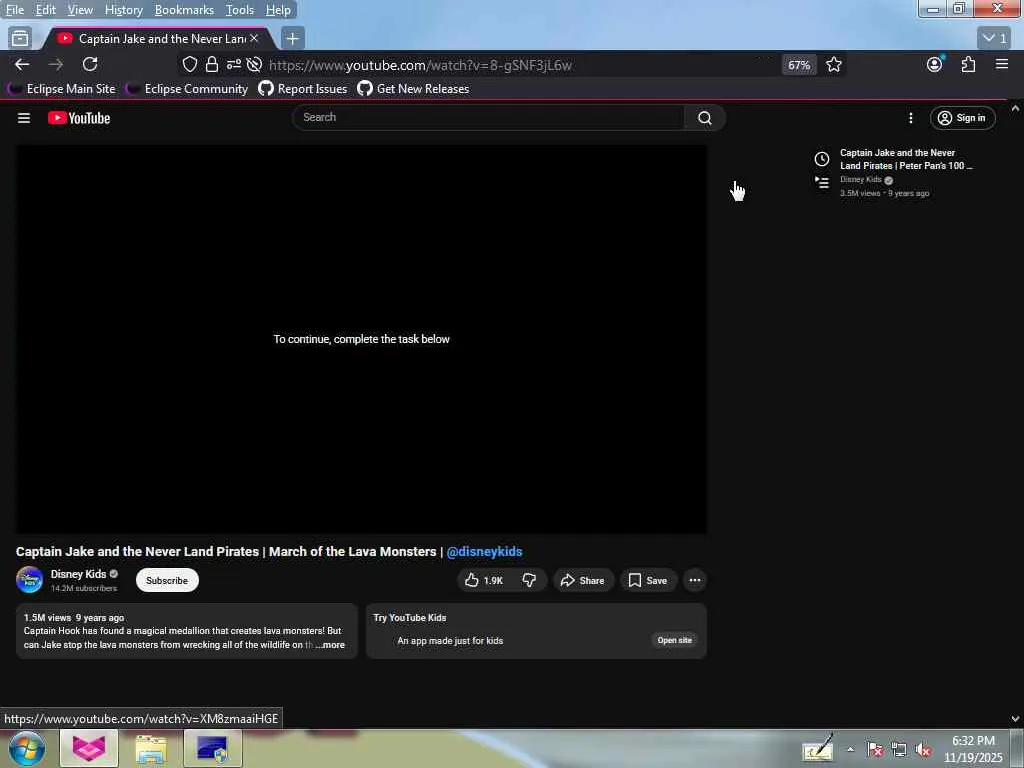
Task: Click the Share button
Action: coord(583,581)
